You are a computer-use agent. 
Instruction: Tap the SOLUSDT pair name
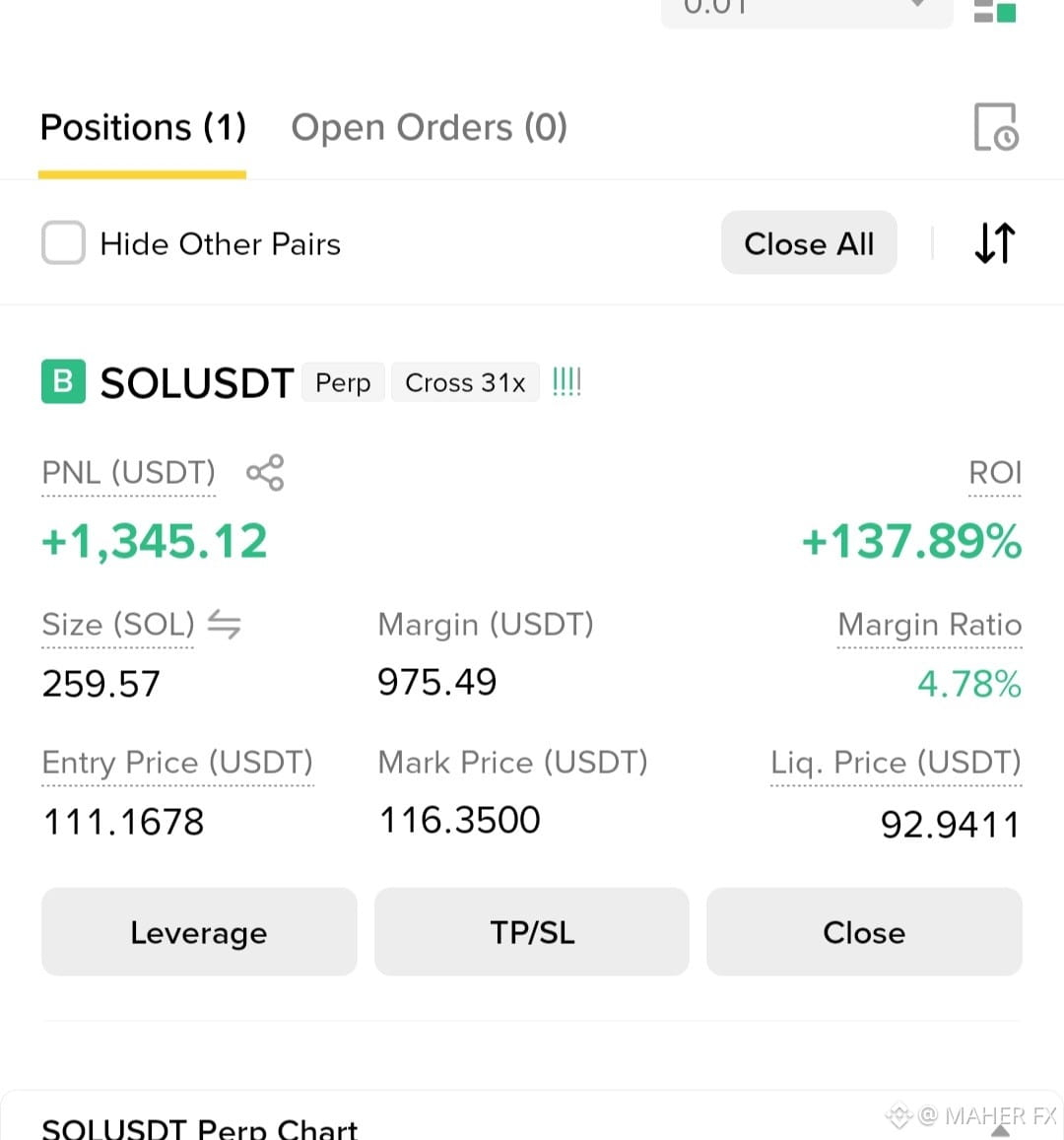click(x=197, y=382)
